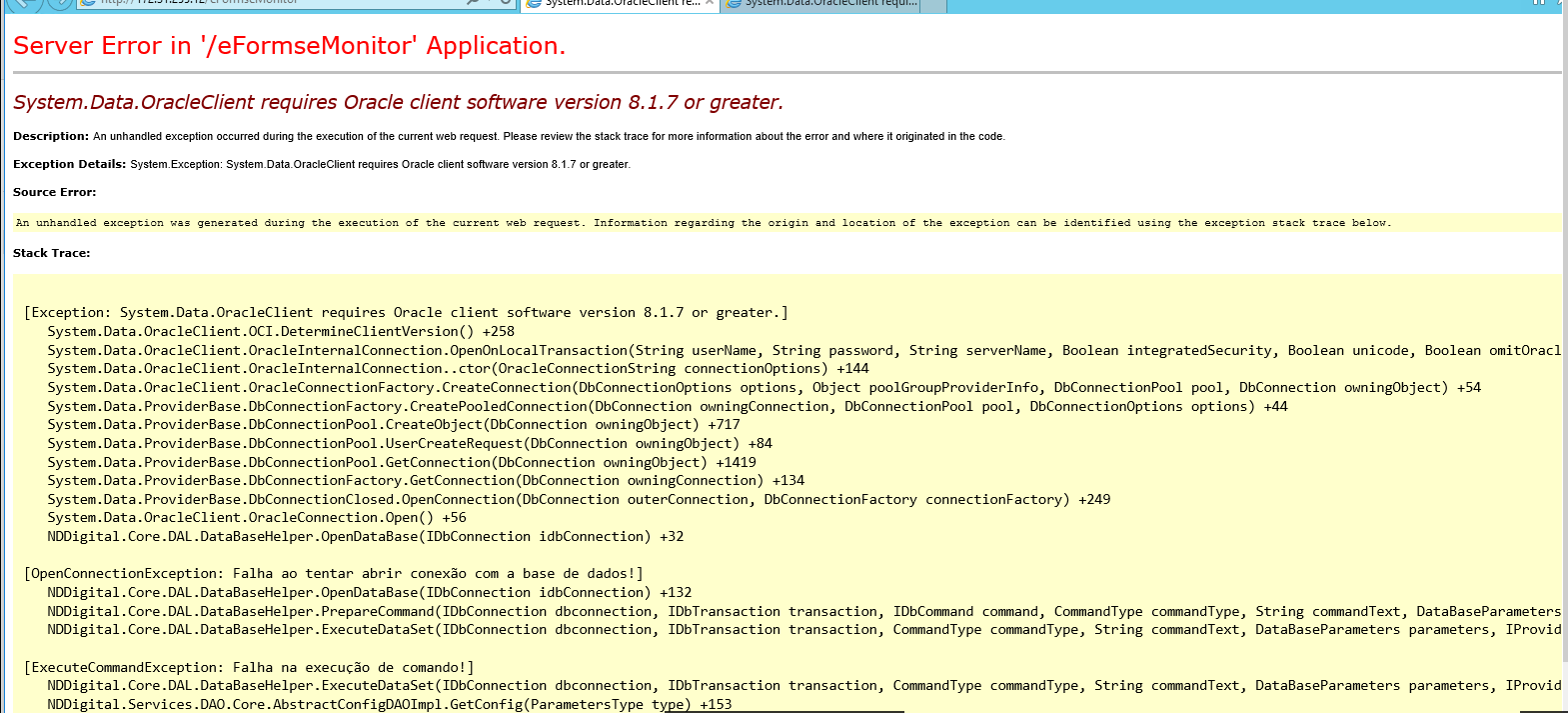Click the 'DataBaseHelper.OpenDataBase' +32 stack line
Image resolution: width=1568 pixels, height=713 pixels.
coord(366,536)
